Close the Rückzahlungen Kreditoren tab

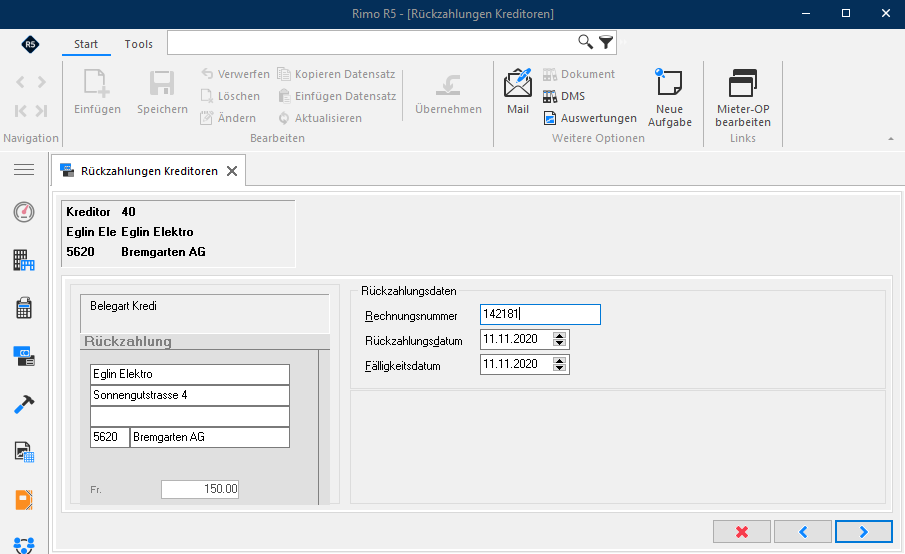(x=232, y=171)
